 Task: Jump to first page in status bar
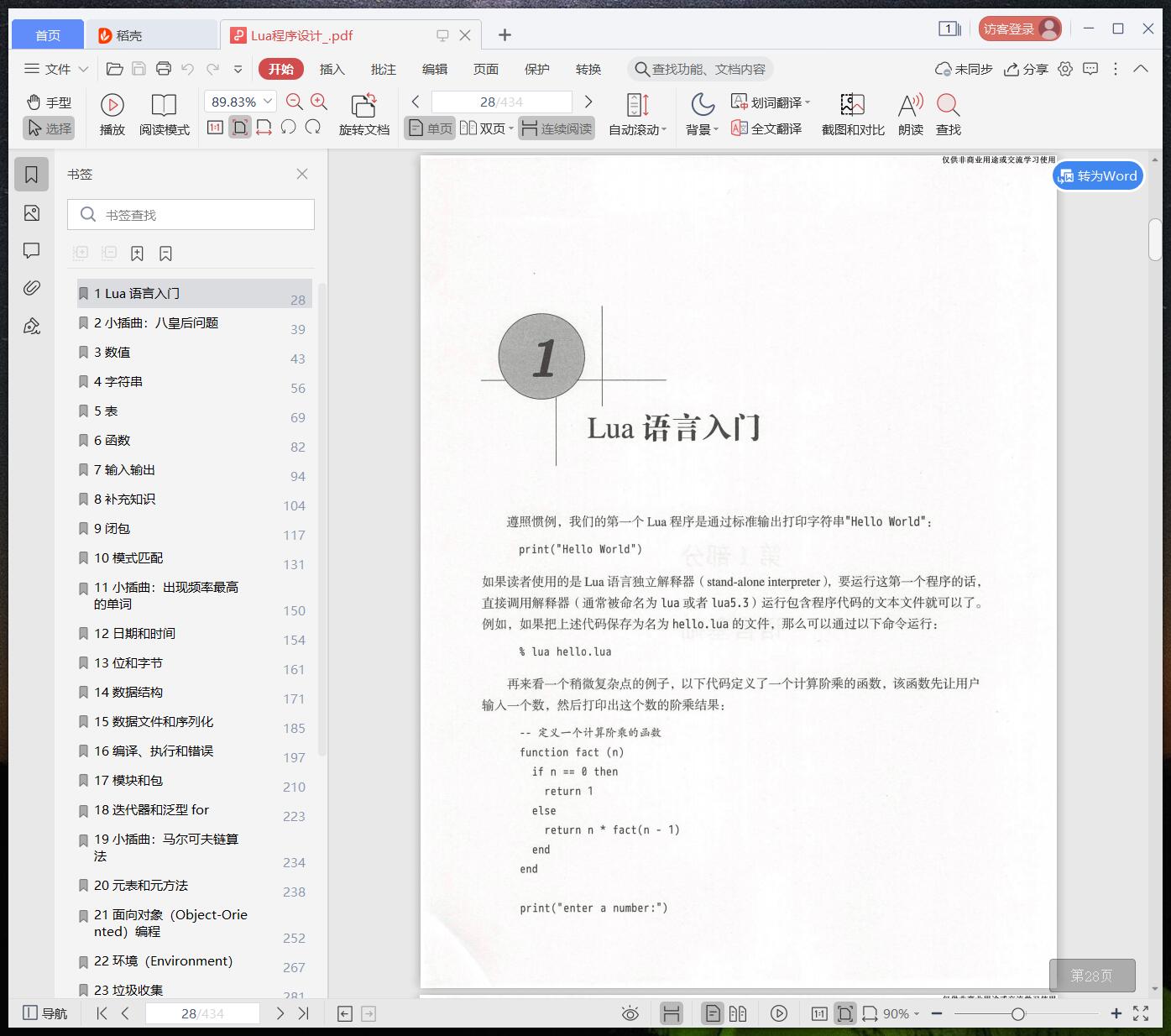102,1013
